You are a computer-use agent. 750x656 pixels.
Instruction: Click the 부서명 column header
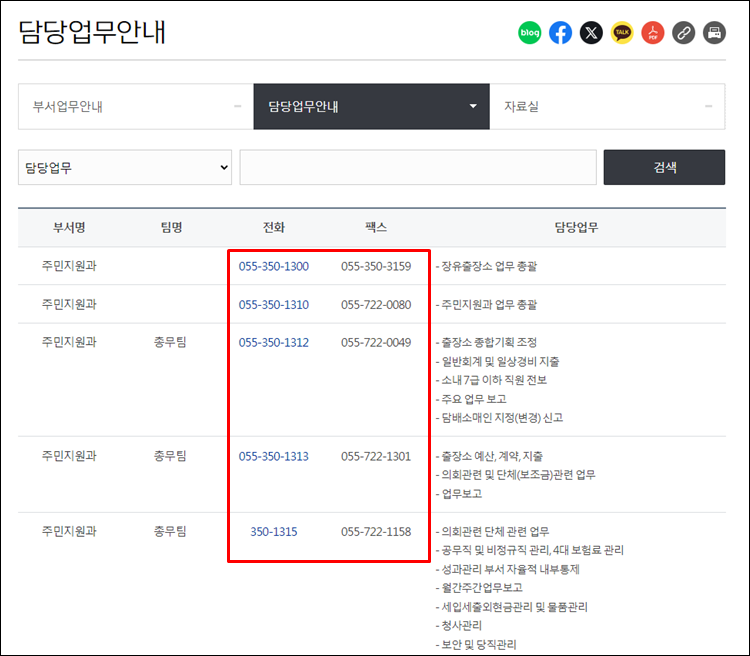69,227
